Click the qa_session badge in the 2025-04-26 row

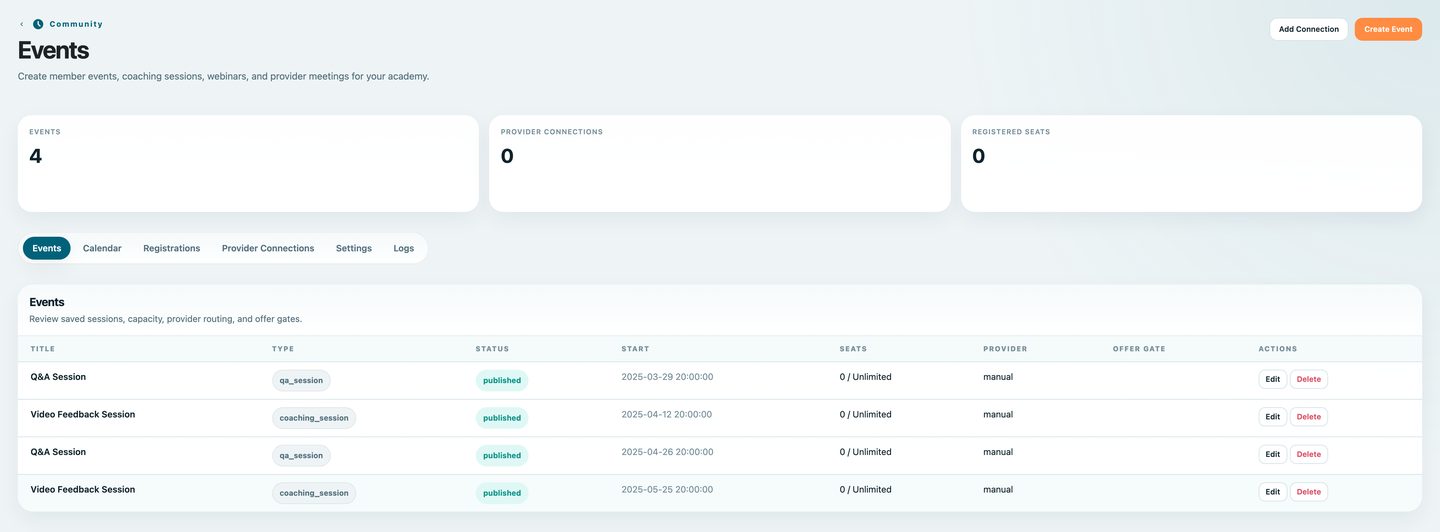click(301, 455)
